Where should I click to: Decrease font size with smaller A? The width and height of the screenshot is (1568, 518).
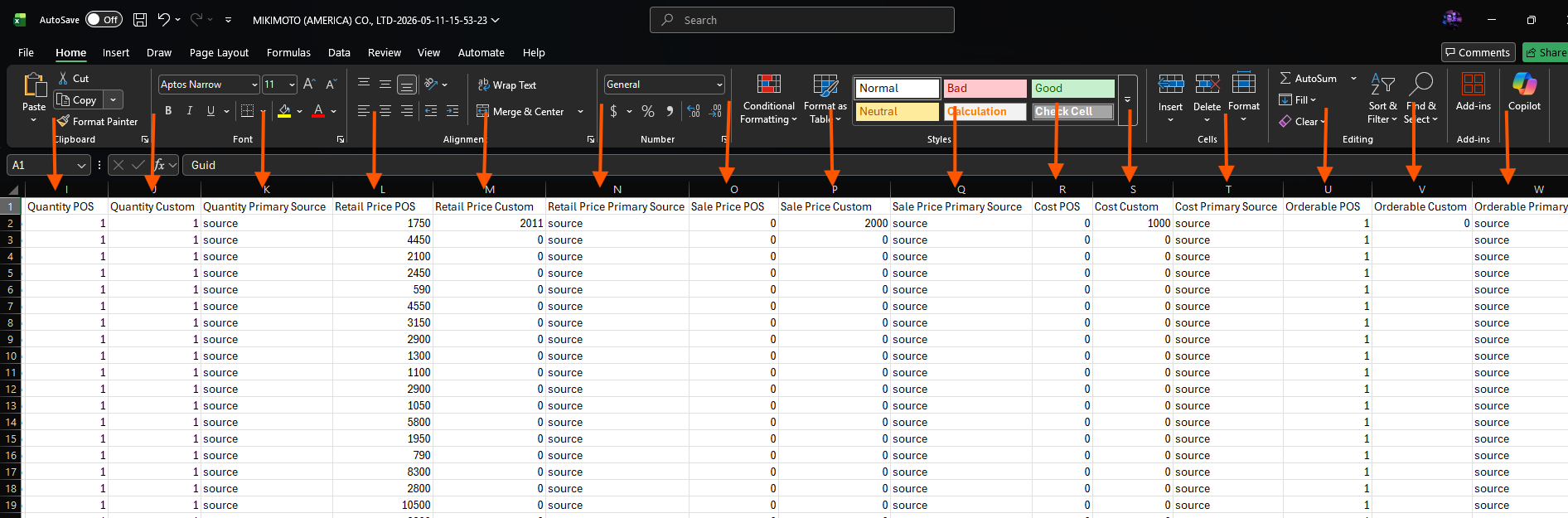pos(331,84)
